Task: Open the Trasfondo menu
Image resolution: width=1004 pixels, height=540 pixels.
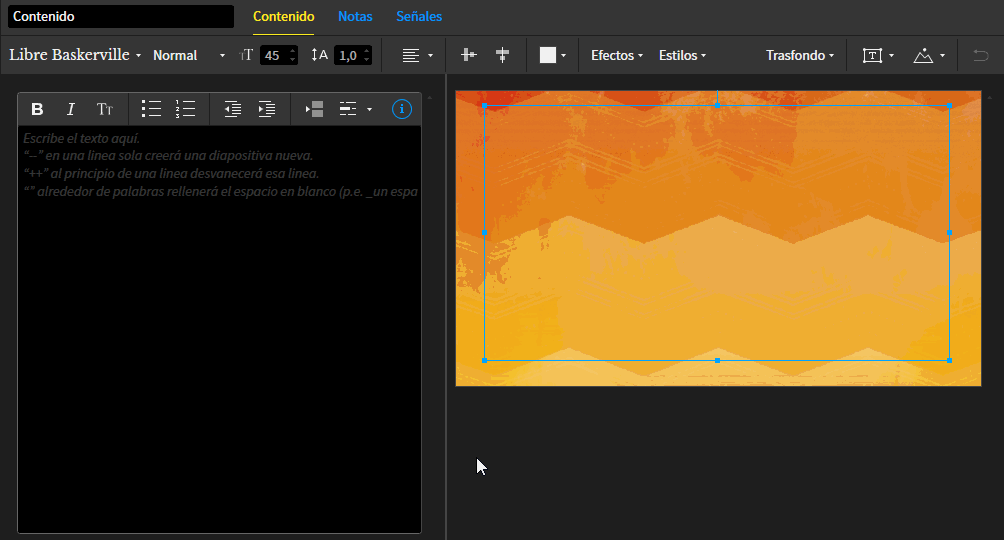Action: click(800, 55)
